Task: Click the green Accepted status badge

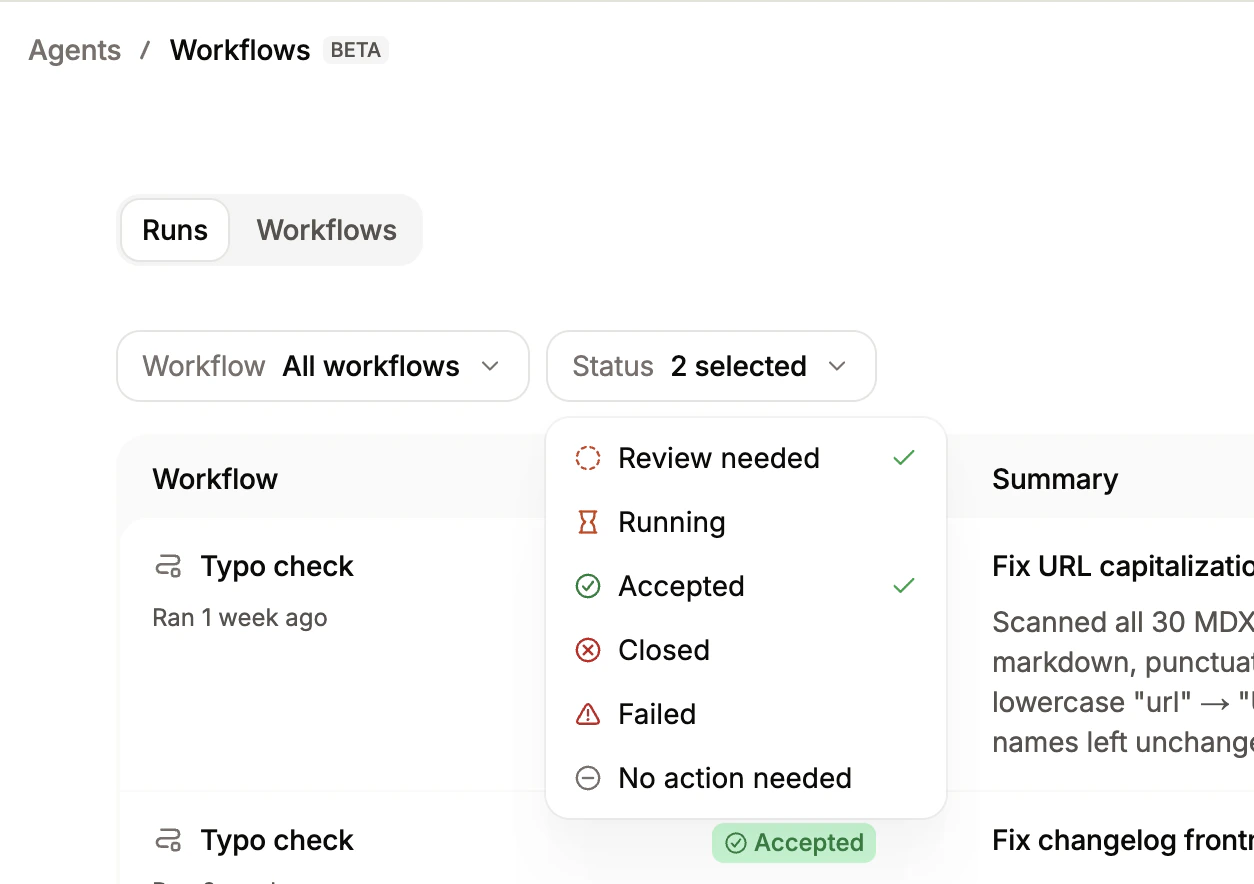Action: [x=793, y=842]
